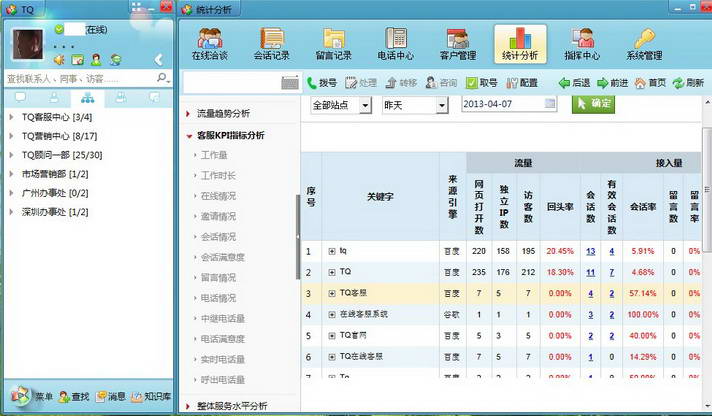Screen dimensions: 712x416
Task: Select the 统计分析 module
Action: (520, 44)
